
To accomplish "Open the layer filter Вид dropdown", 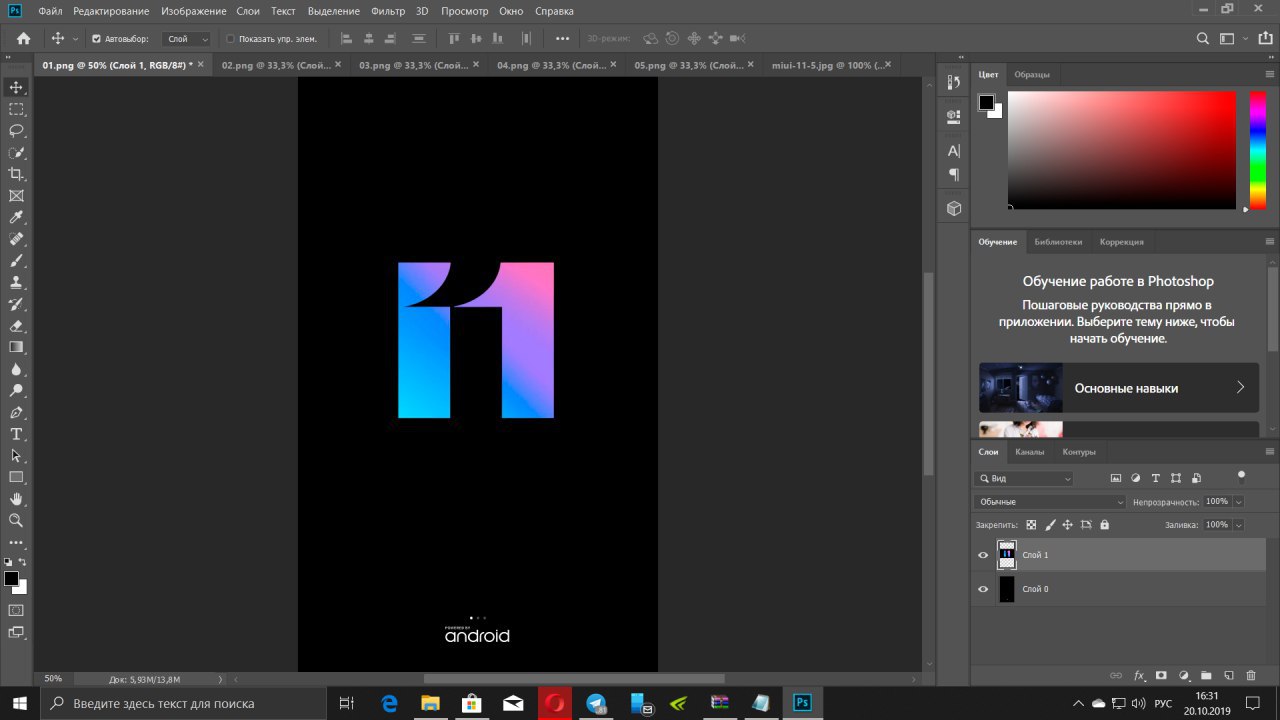I will pyautogui.click(x=1024, y=479).
